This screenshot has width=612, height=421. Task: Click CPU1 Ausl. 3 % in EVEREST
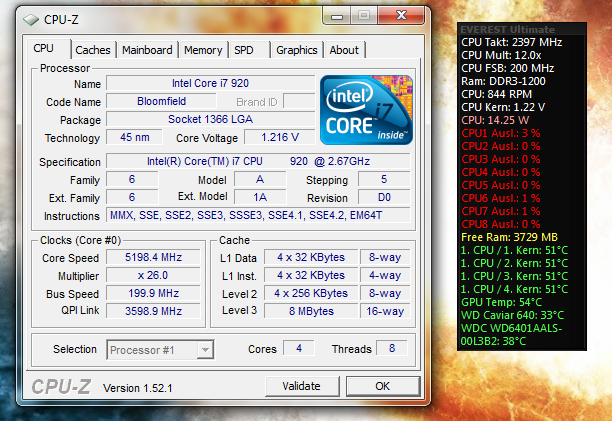tap(501, 133)
